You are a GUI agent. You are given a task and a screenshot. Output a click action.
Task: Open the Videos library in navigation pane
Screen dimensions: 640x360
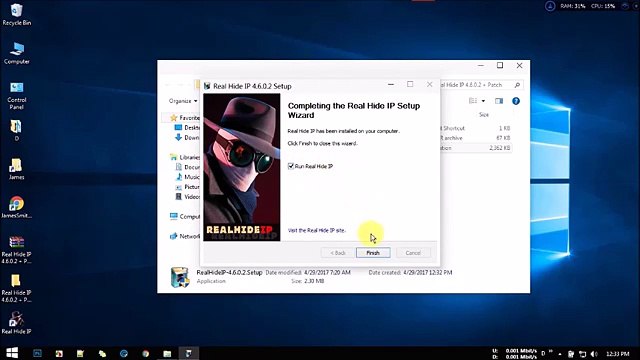click(x=187, y=196)
